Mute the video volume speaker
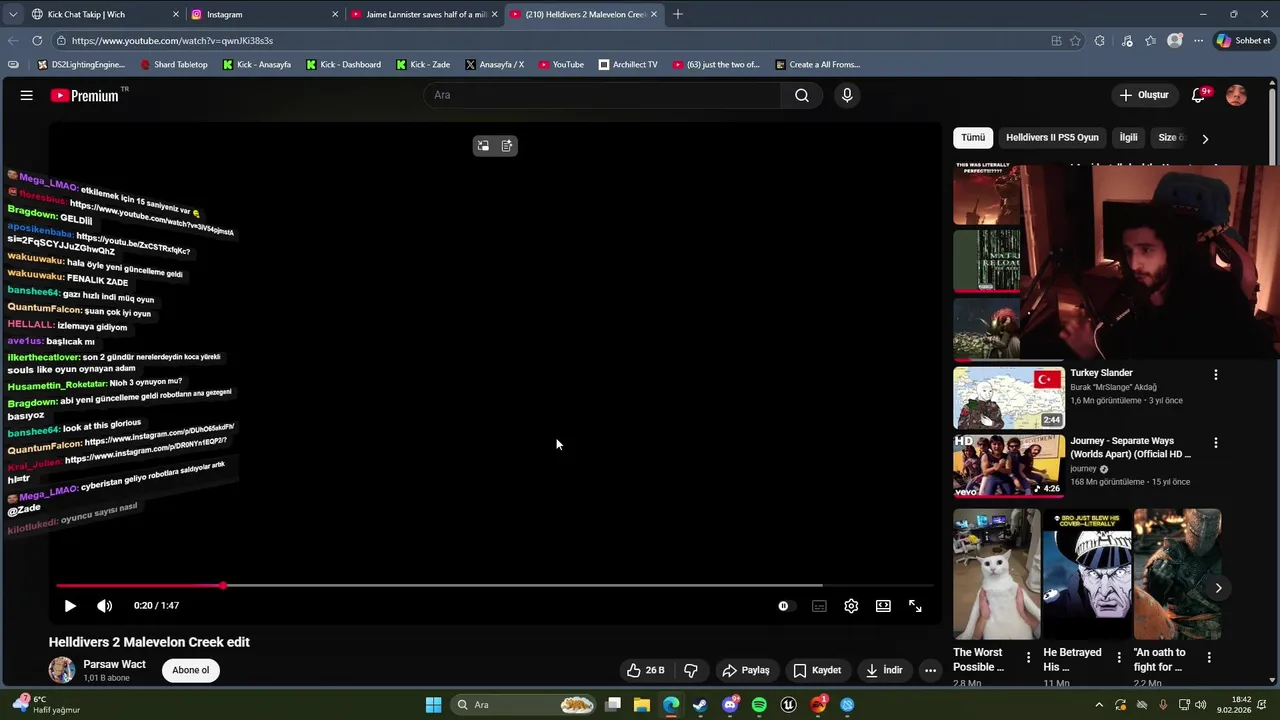The width and height of the screenshot is (1280, 720). point(104,606)
